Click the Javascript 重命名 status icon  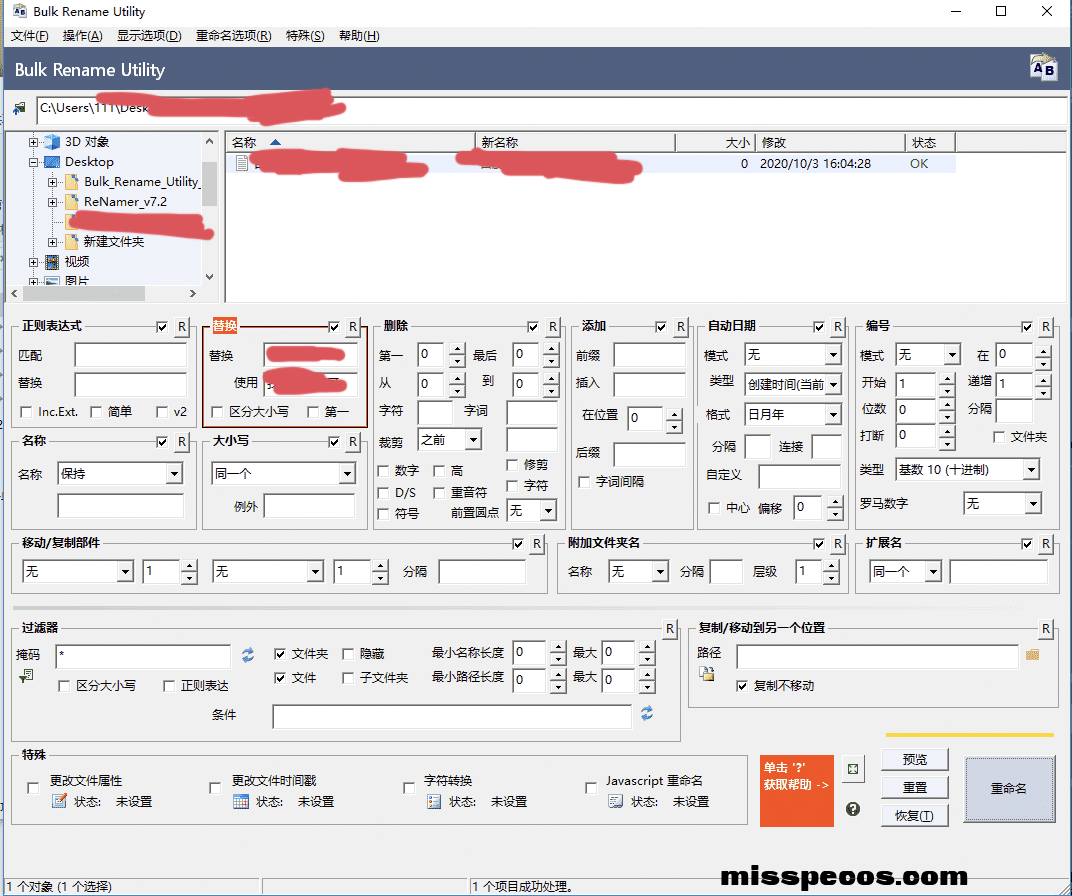[615, 801]
